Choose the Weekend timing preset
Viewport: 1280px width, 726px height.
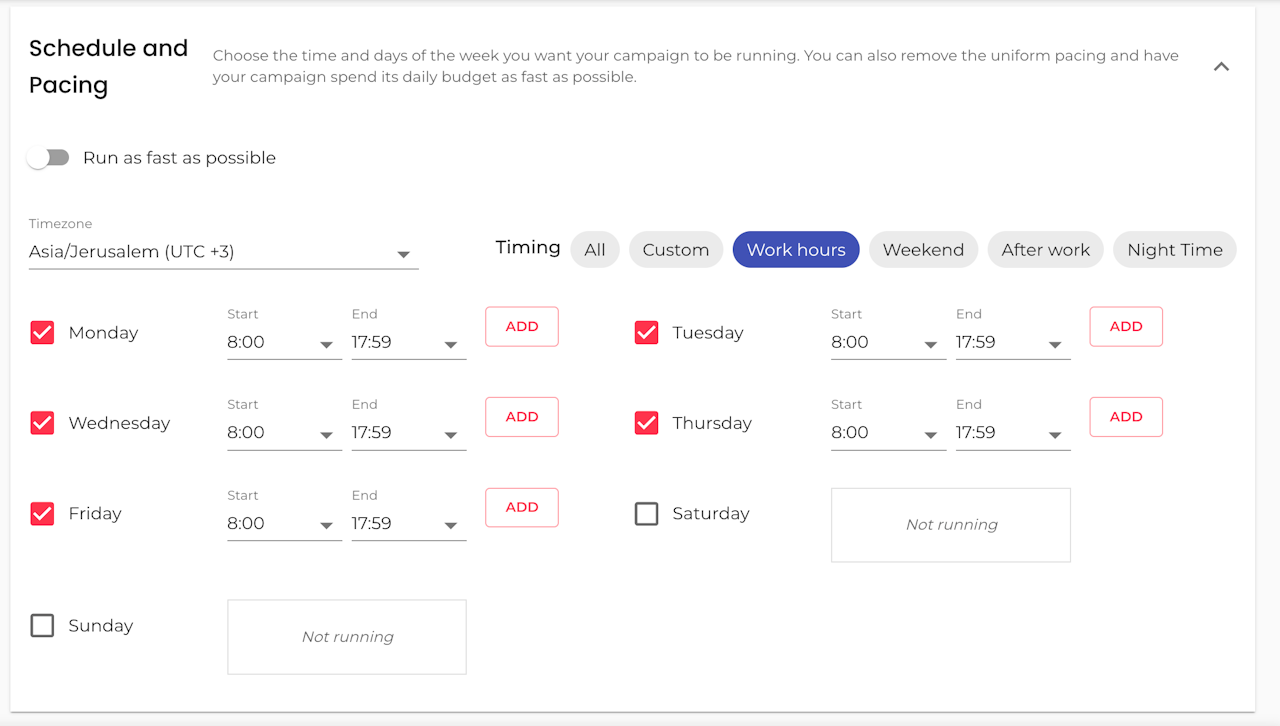pyautogui.click(x=923, y=250)
